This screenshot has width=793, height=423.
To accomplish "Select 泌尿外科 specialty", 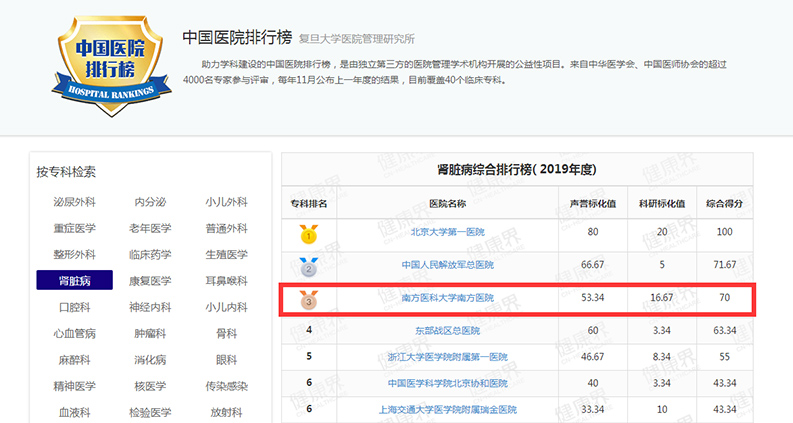I will point(74,202).
